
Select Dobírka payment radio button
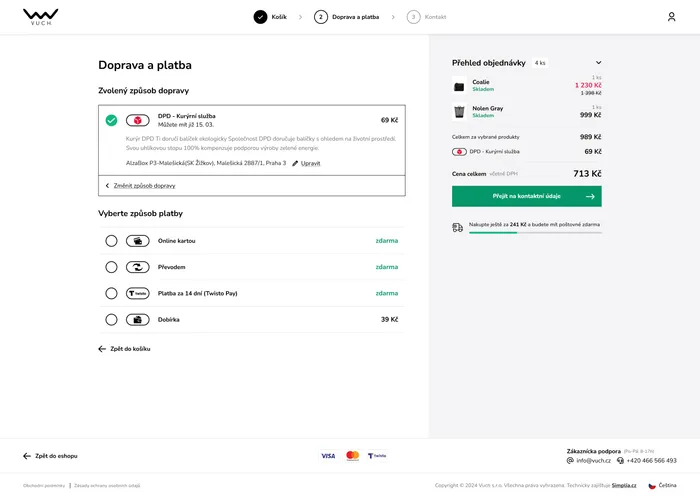pos(112,320)
